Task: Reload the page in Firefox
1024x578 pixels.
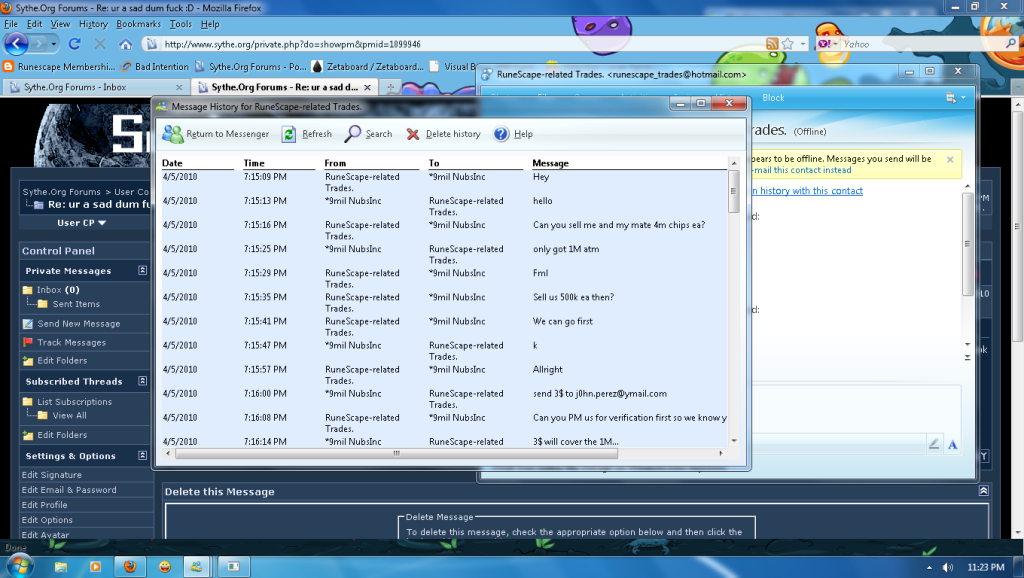Action: [74, 44]
